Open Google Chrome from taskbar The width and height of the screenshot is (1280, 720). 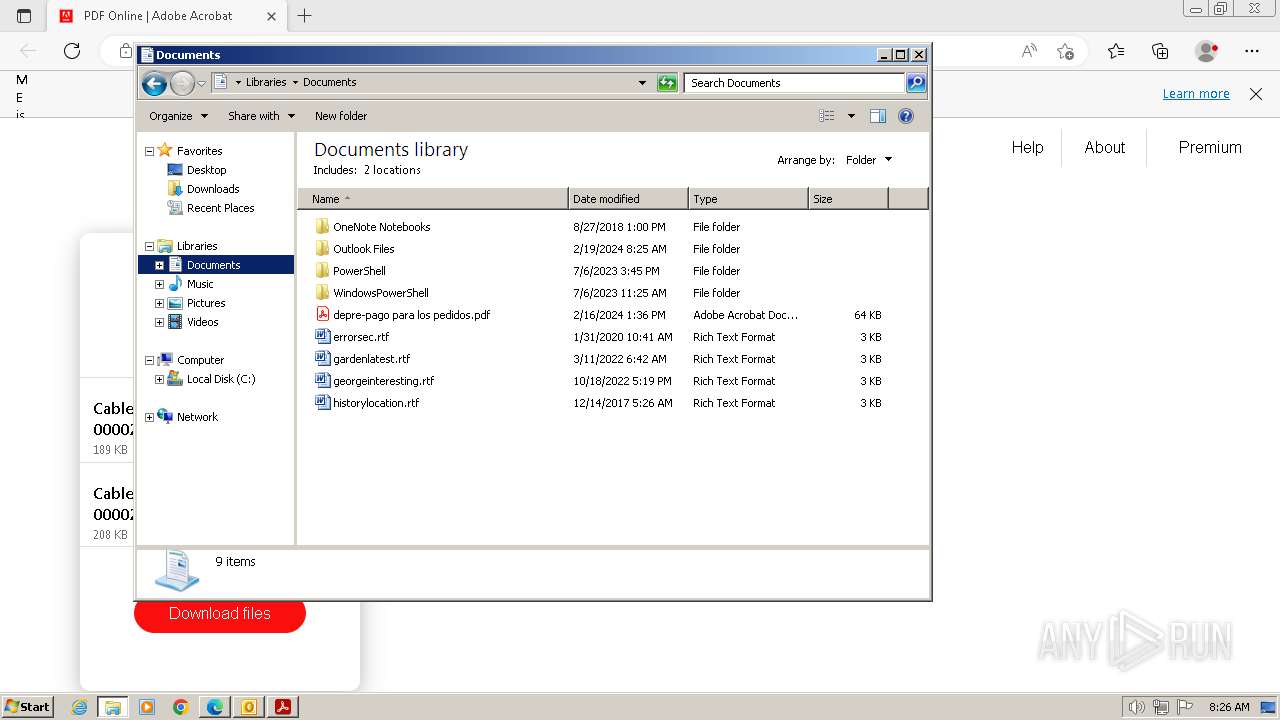(x=181, y=707)
